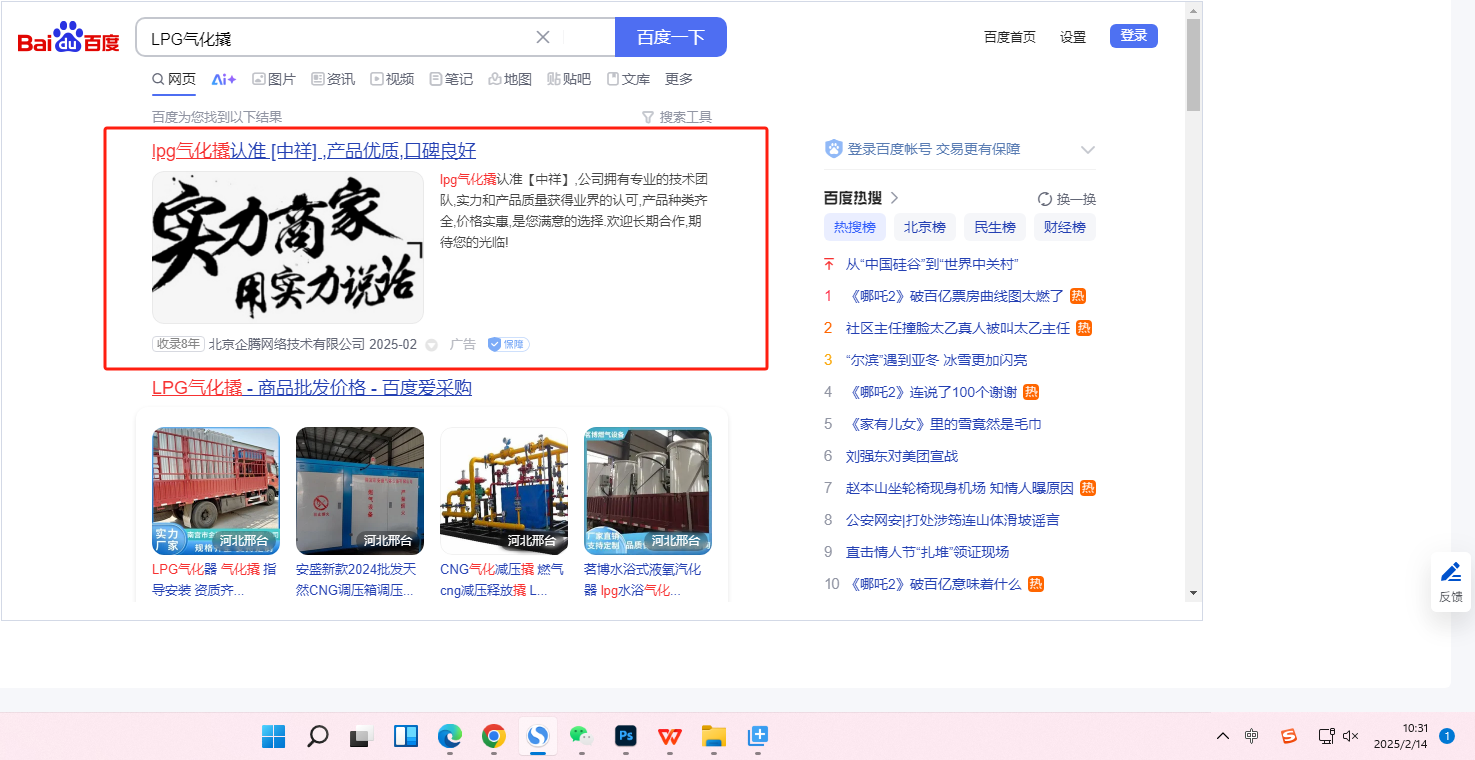Open the 搜索工具 filter dropdown

[677, 117]
